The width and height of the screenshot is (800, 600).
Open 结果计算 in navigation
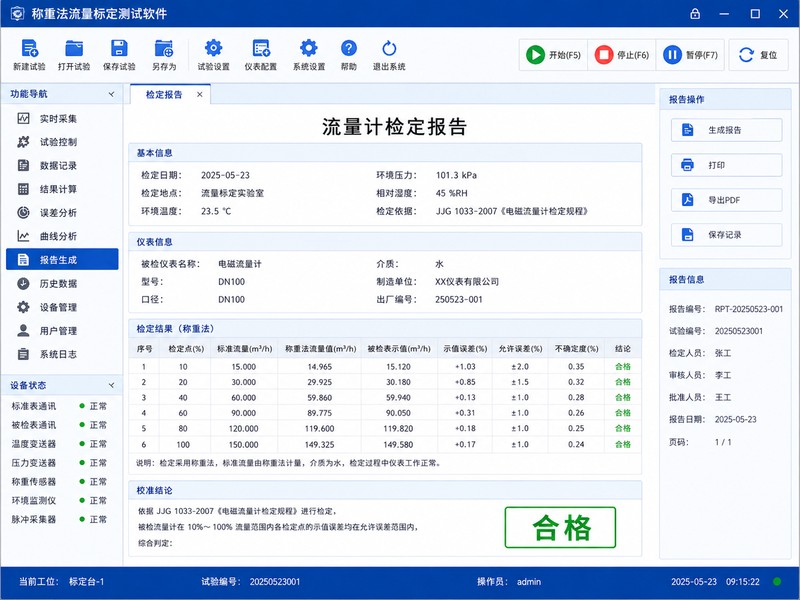[x=62, y=189]
